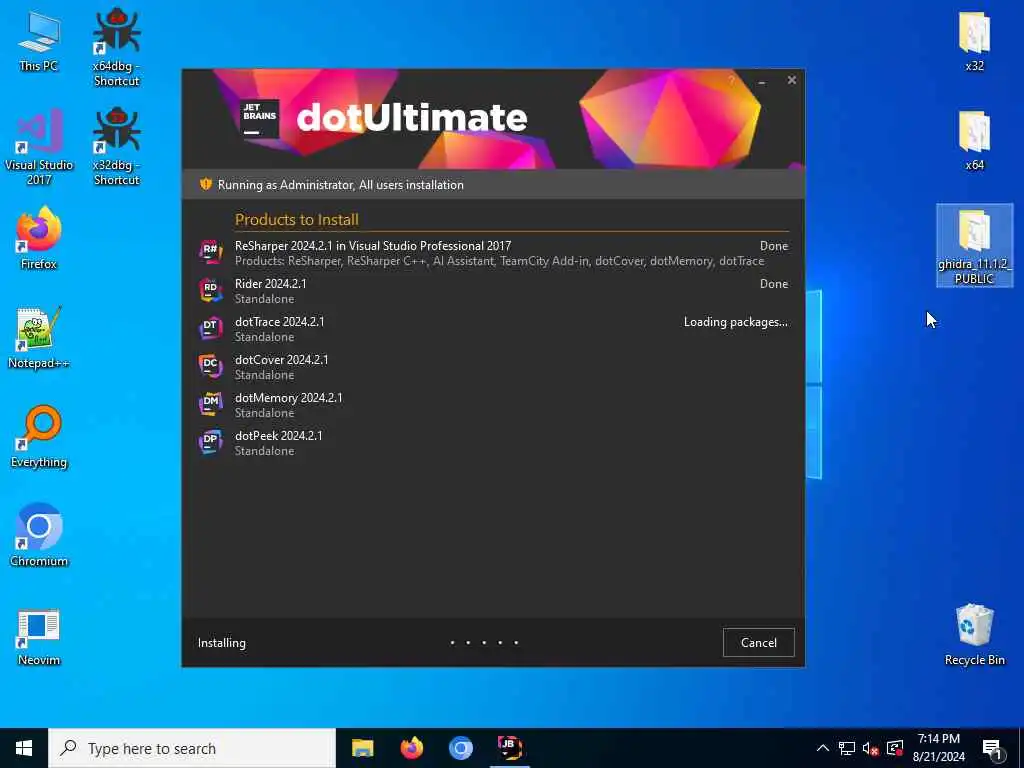The width and height of the screenshot is (1024, 768).
Task: Click 'Running as Administrator, All users installation' text
Action: (341, 185)
